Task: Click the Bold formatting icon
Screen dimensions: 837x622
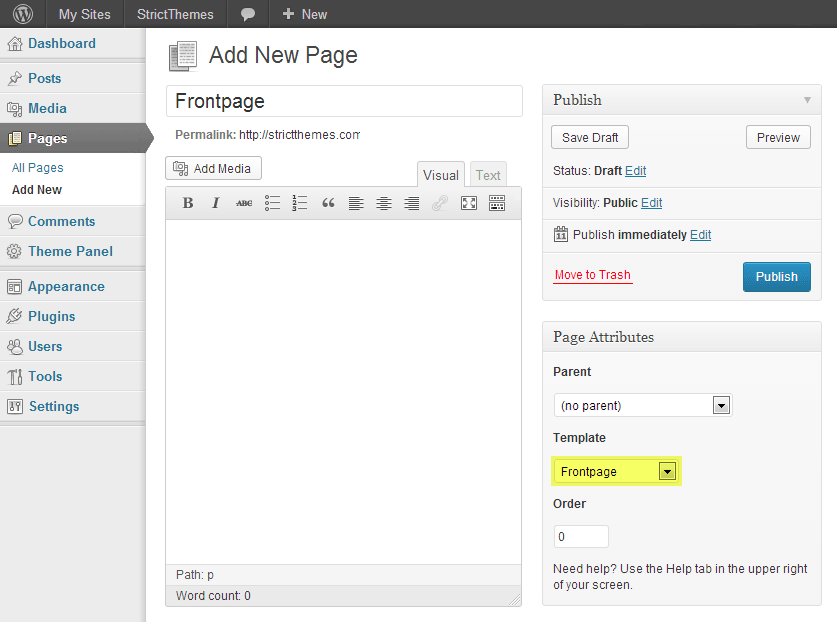Action: pos(188,203)
